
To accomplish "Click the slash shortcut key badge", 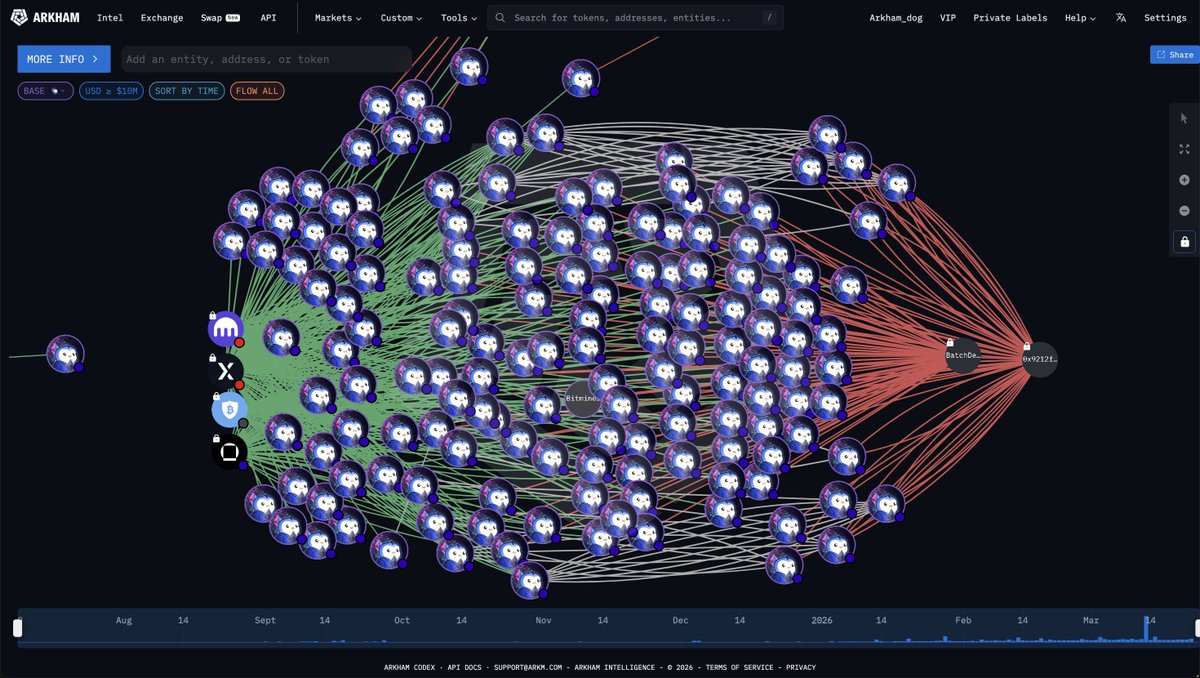I will coord(768,18).
